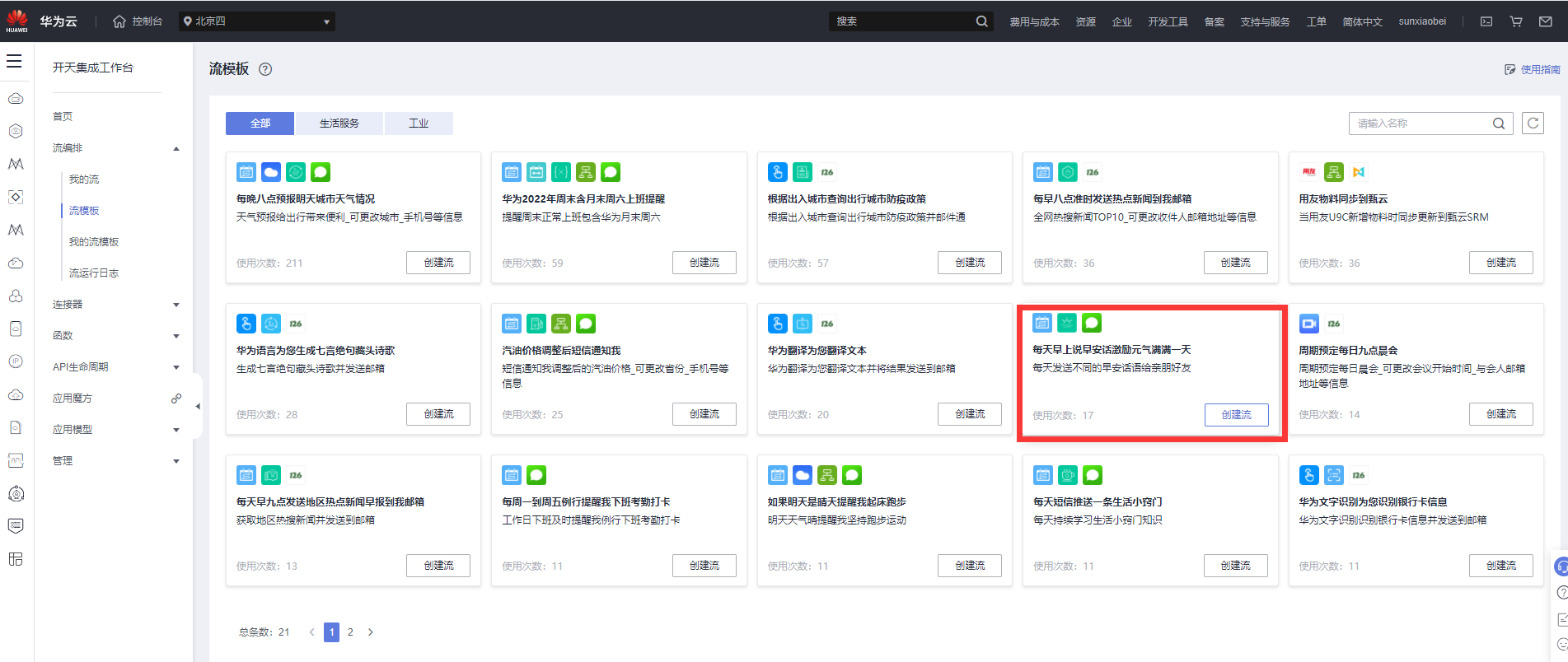Screen dimensions: 1568x662
Task: Expand the 应用模型 menu section
Action: point(176,431)
